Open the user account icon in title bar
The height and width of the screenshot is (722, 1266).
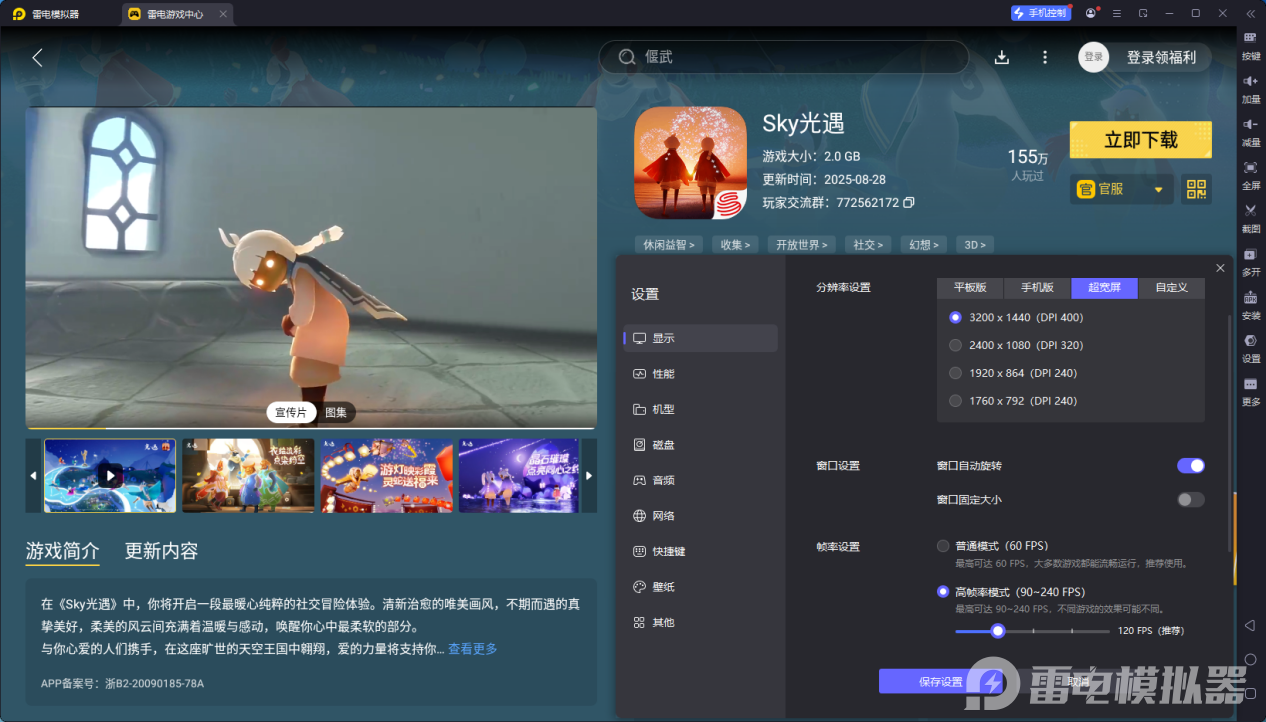[1091, 13]
